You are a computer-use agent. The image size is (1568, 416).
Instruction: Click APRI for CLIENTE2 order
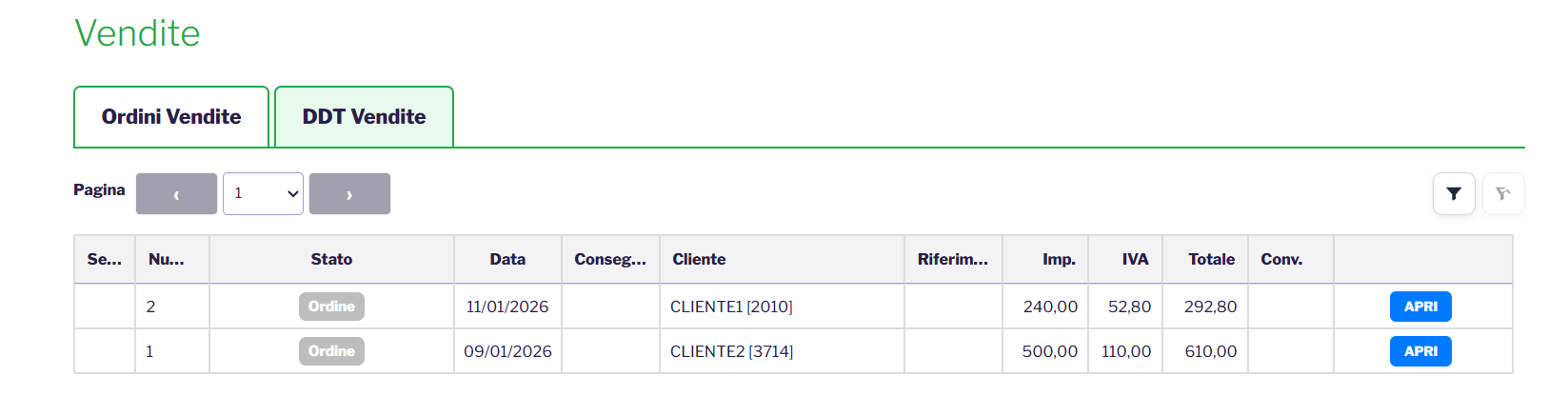[1420, 351]
